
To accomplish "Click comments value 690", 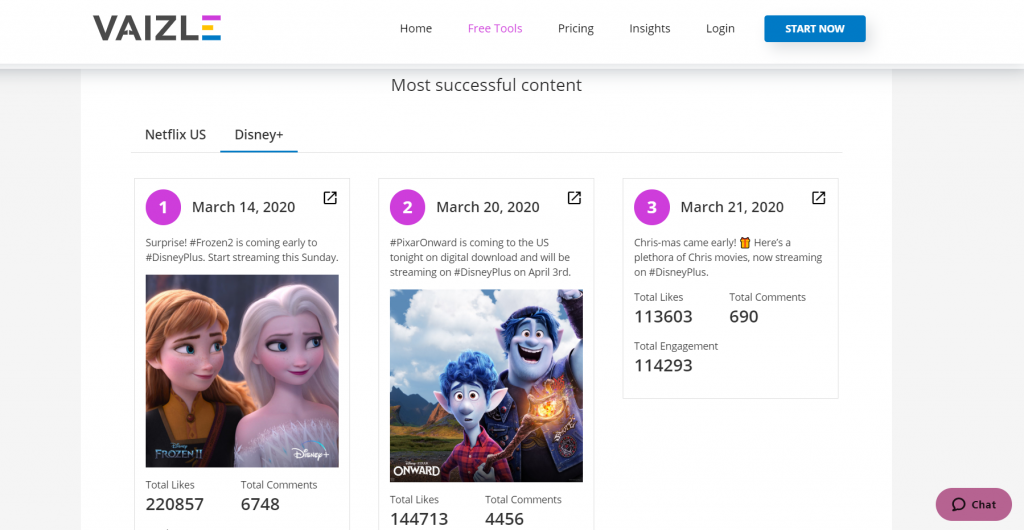I will click(x=744, y=317).
